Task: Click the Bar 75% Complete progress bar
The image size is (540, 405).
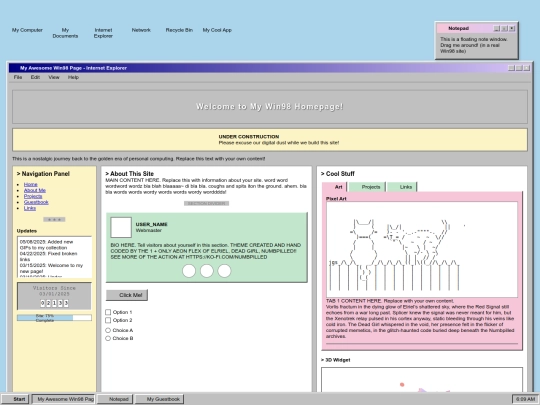Action: pyautogui.click(x=54, y=318)
